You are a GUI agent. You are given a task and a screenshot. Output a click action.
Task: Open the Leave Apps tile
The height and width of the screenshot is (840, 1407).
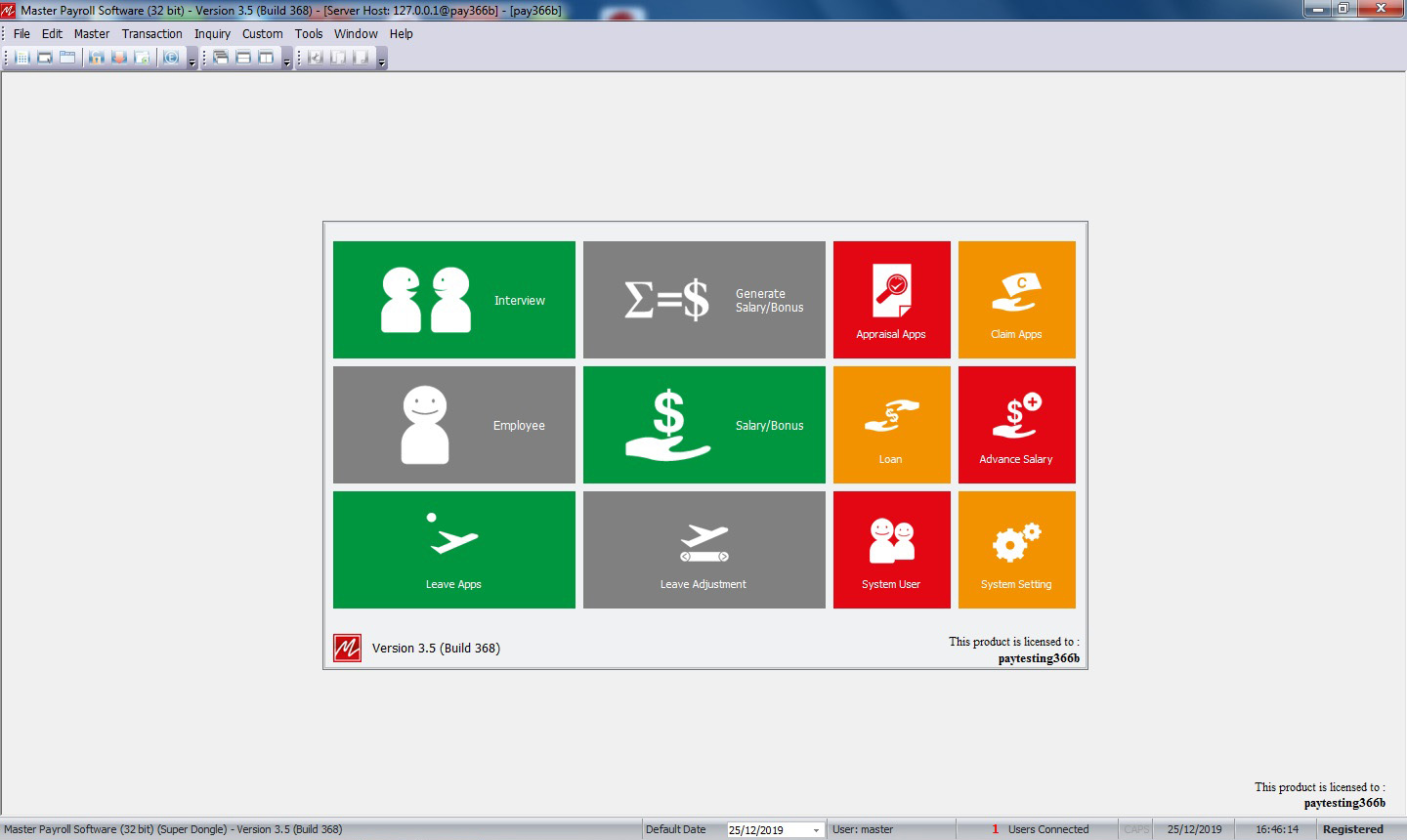[454, 550]
